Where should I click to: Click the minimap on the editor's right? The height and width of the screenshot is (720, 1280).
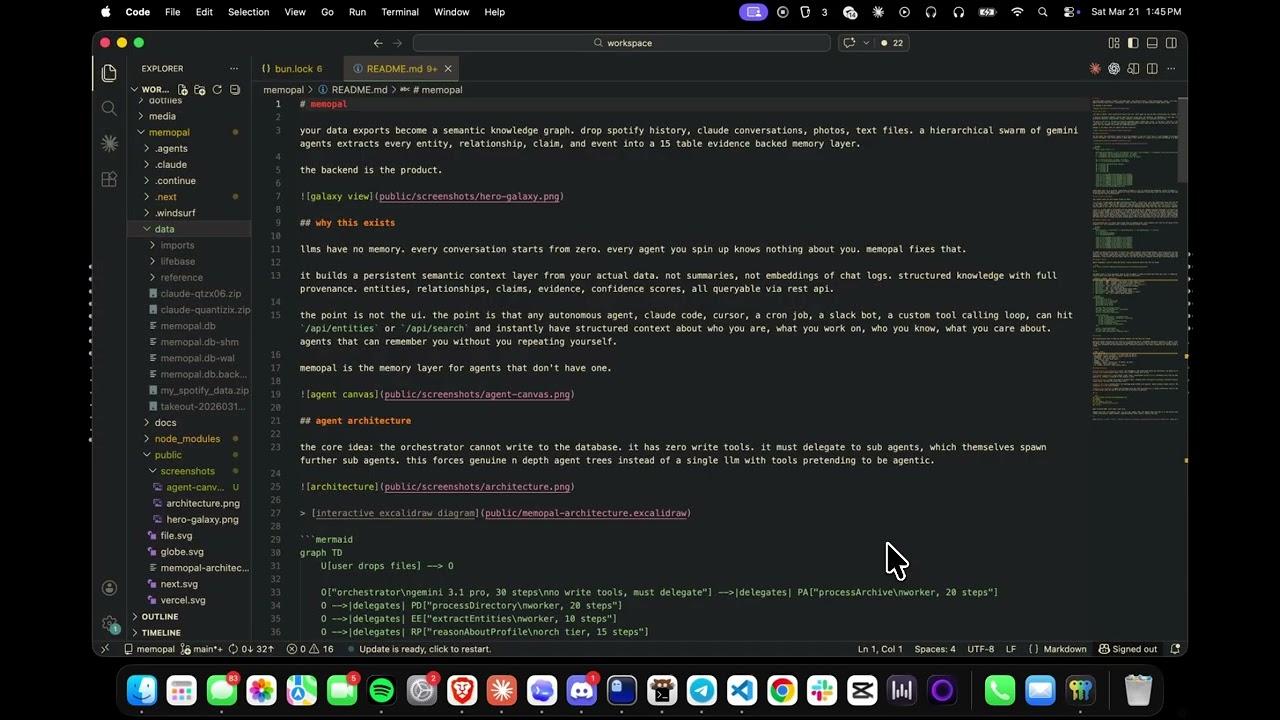click(1135, 260)
